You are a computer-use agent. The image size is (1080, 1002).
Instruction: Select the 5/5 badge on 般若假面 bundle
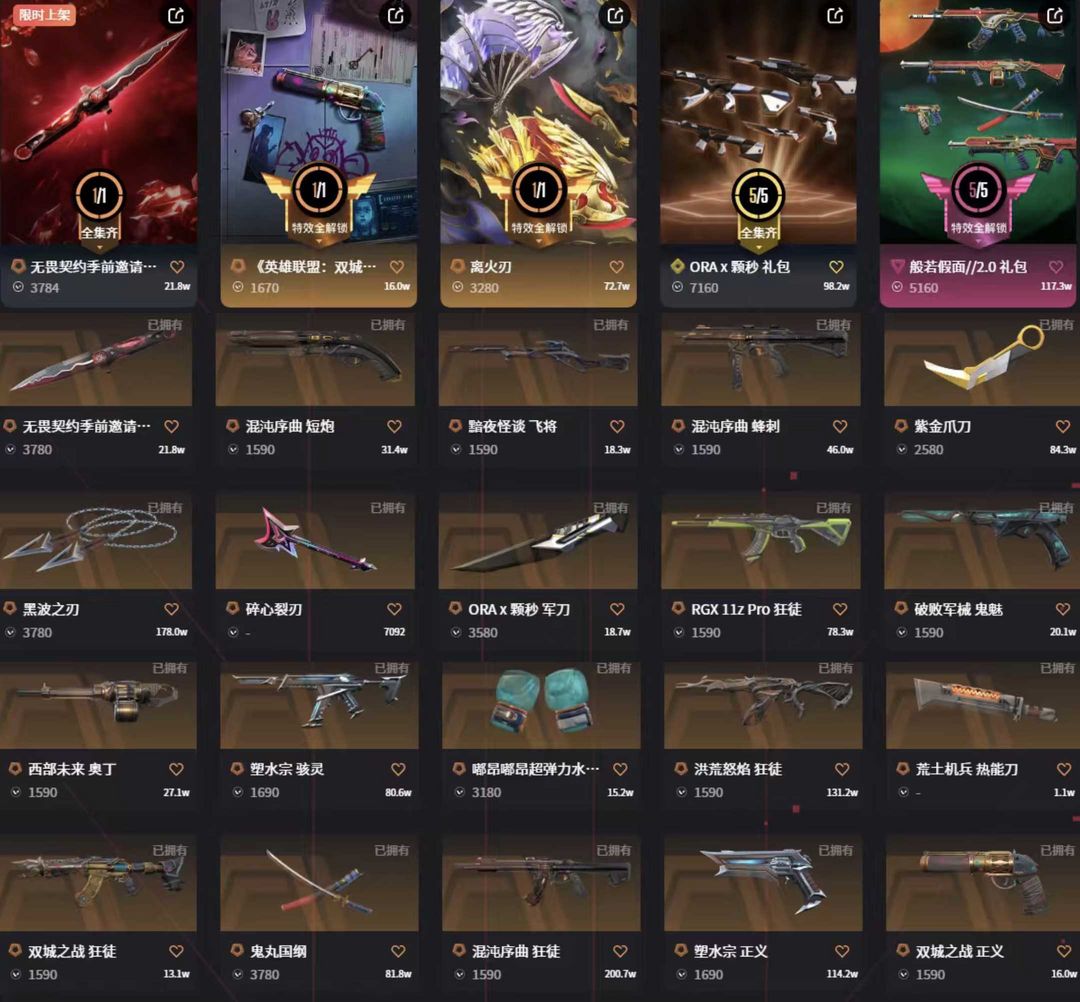[978, 190]
